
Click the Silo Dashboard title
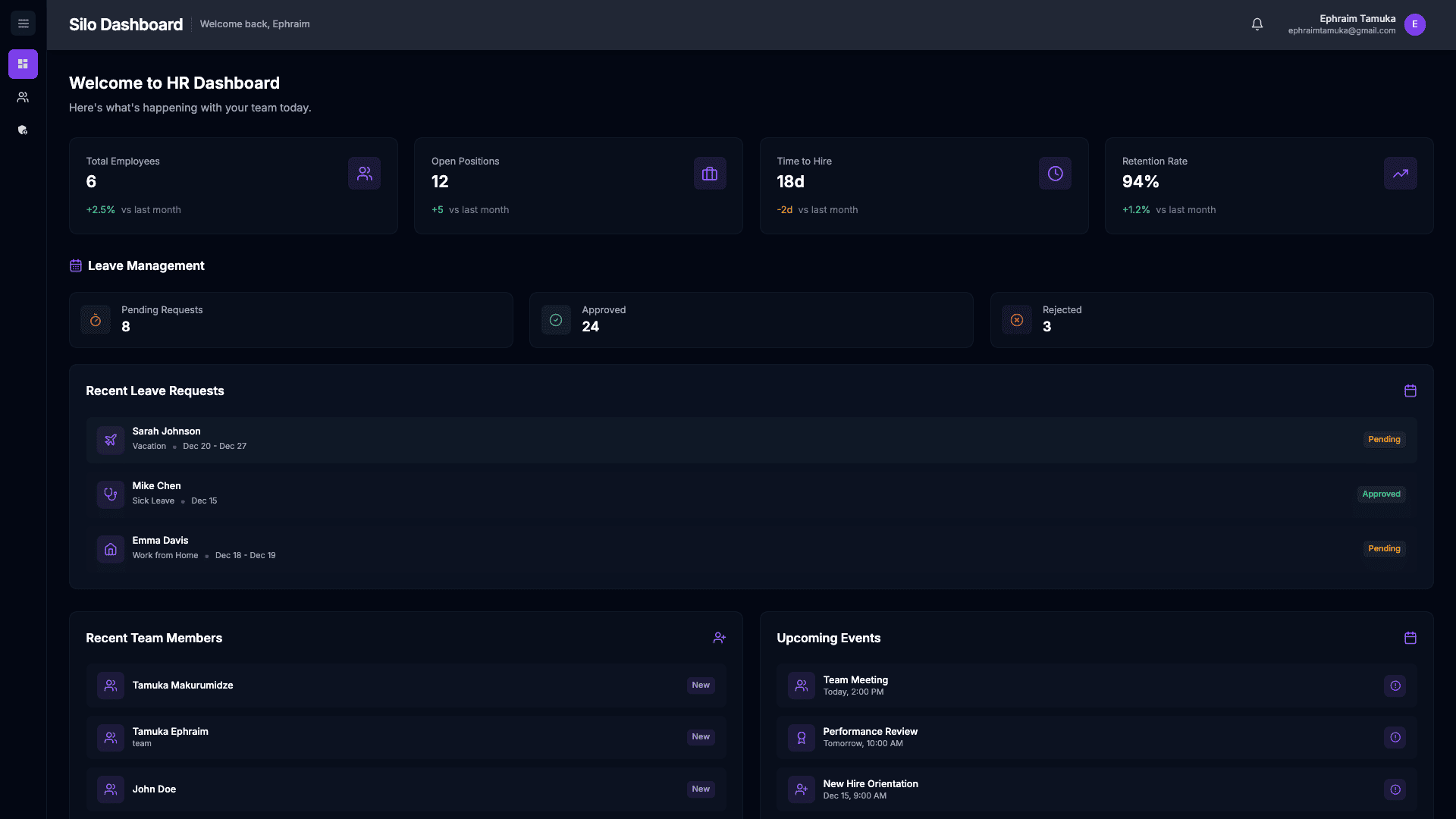point(126,24)
